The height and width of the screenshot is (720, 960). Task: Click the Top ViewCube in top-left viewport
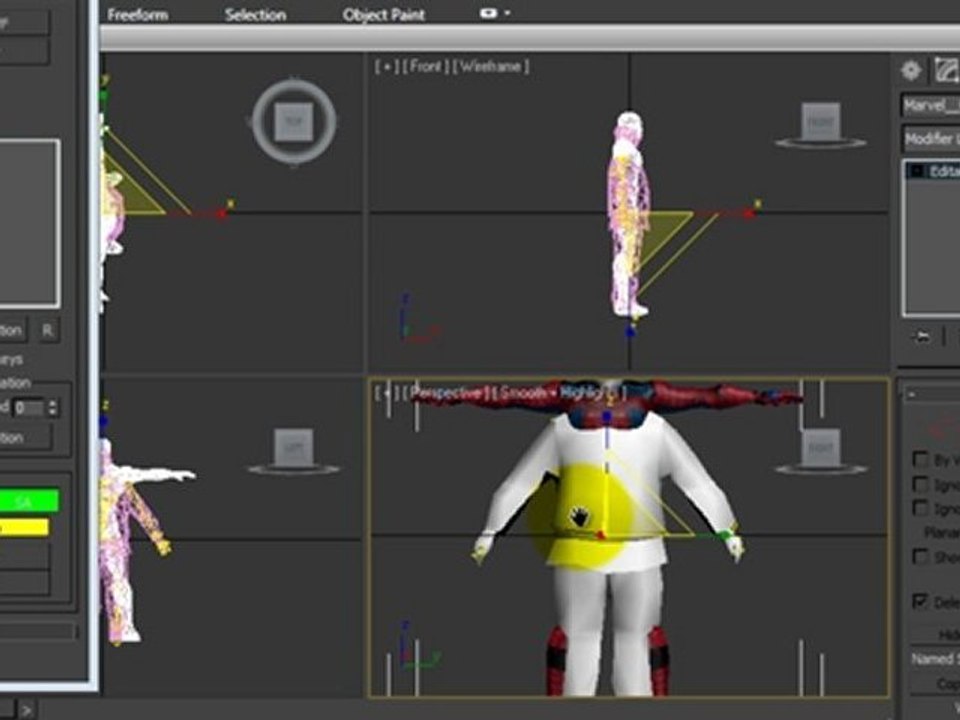pyautogui.click(x=294, y=121)
